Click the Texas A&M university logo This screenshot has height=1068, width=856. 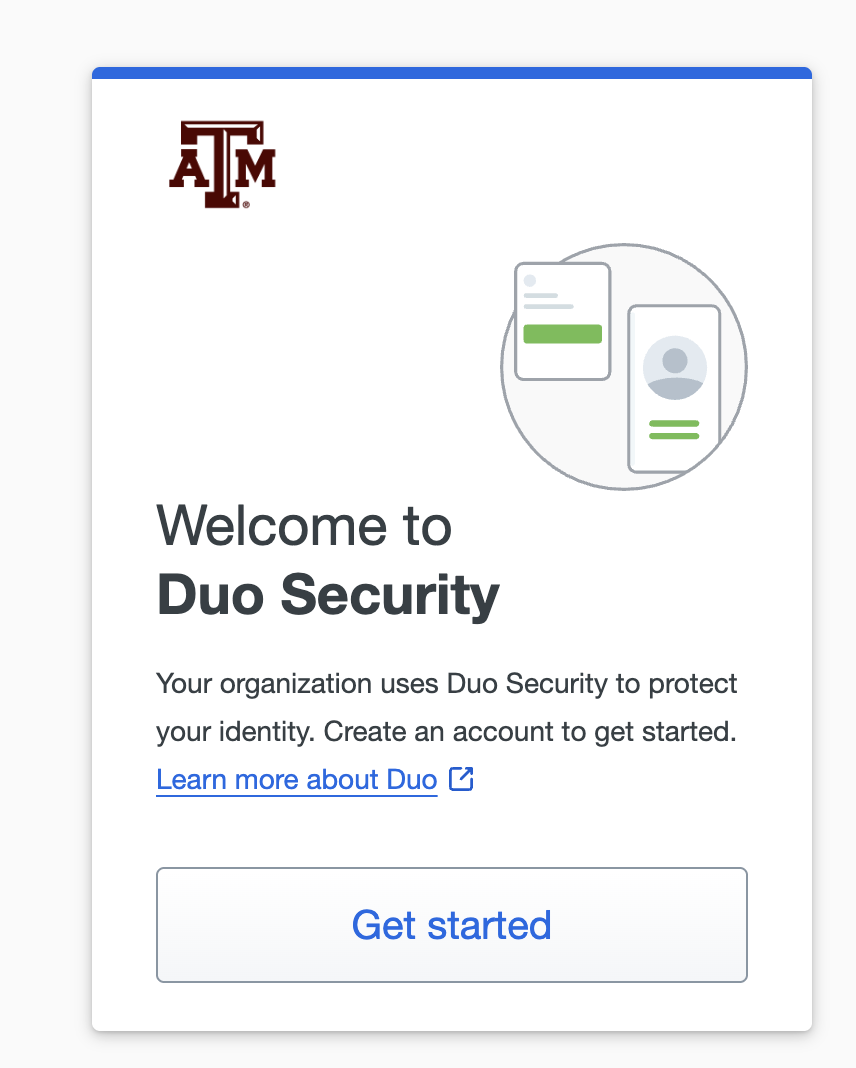pos(224,163)
